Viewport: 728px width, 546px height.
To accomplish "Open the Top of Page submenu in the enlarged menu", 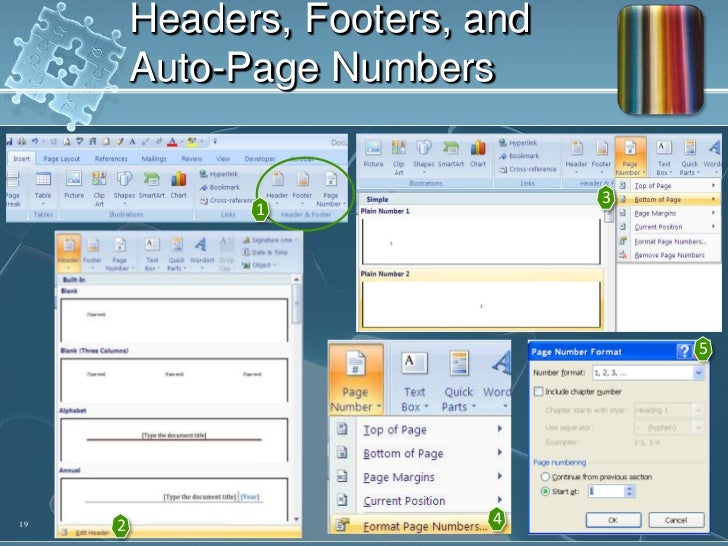I will pos(420,430).
